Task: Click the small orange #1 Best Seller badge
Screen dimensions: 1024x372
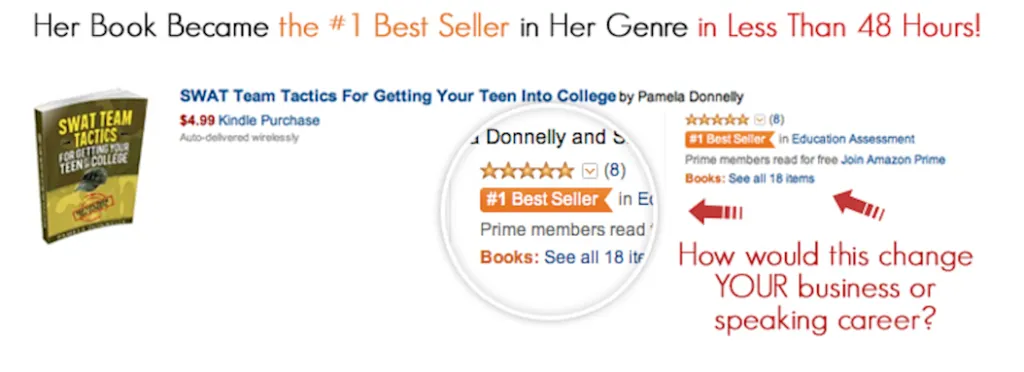Action: click(729, 139)
